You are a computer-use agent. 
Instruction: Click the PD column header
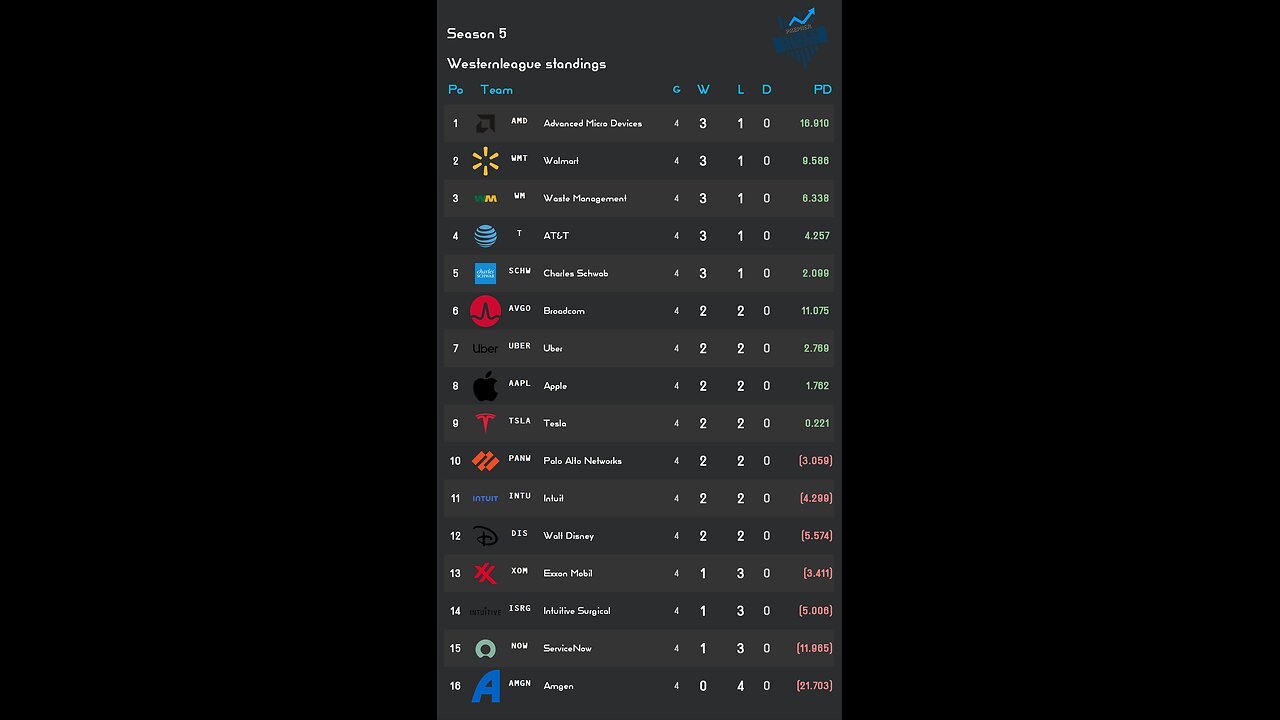pyautogui.click(x=822, y=90)
